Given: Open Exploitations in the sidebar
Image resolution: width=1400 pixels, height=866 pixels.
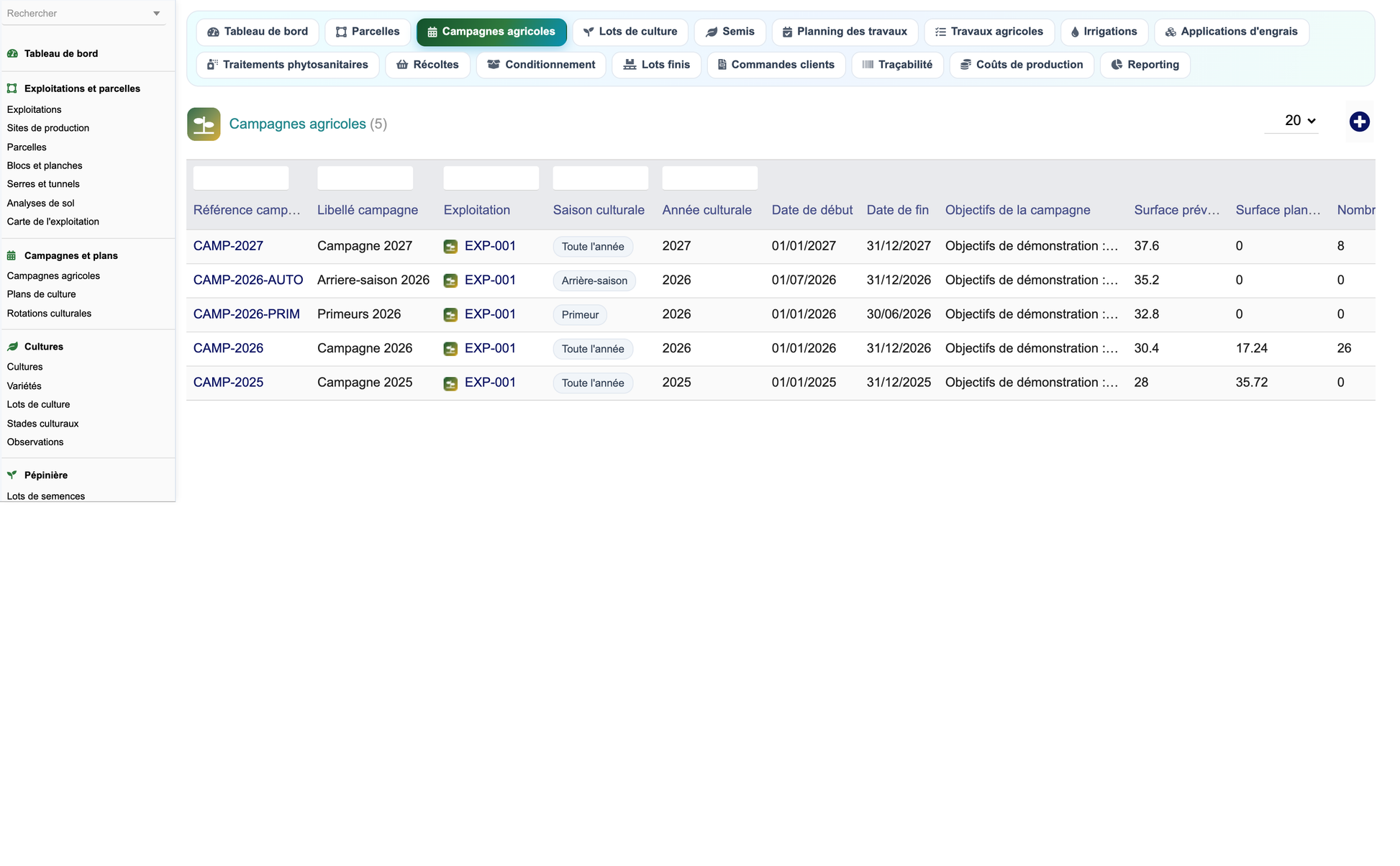Looking at the screenshot, I should pyautogui.click(x=34, y=109).
